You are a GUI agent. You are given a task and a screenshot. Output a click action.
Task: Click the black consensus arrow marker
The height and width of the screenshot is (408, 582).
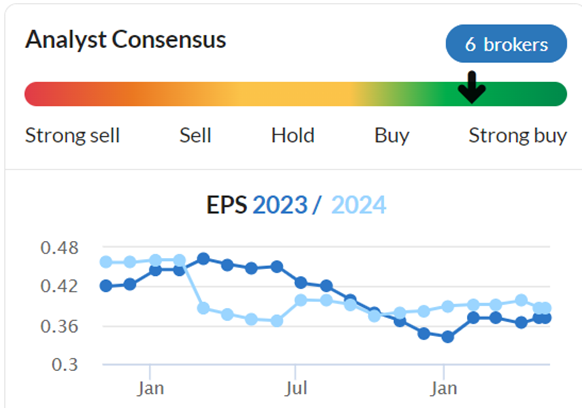click(472, 87)
